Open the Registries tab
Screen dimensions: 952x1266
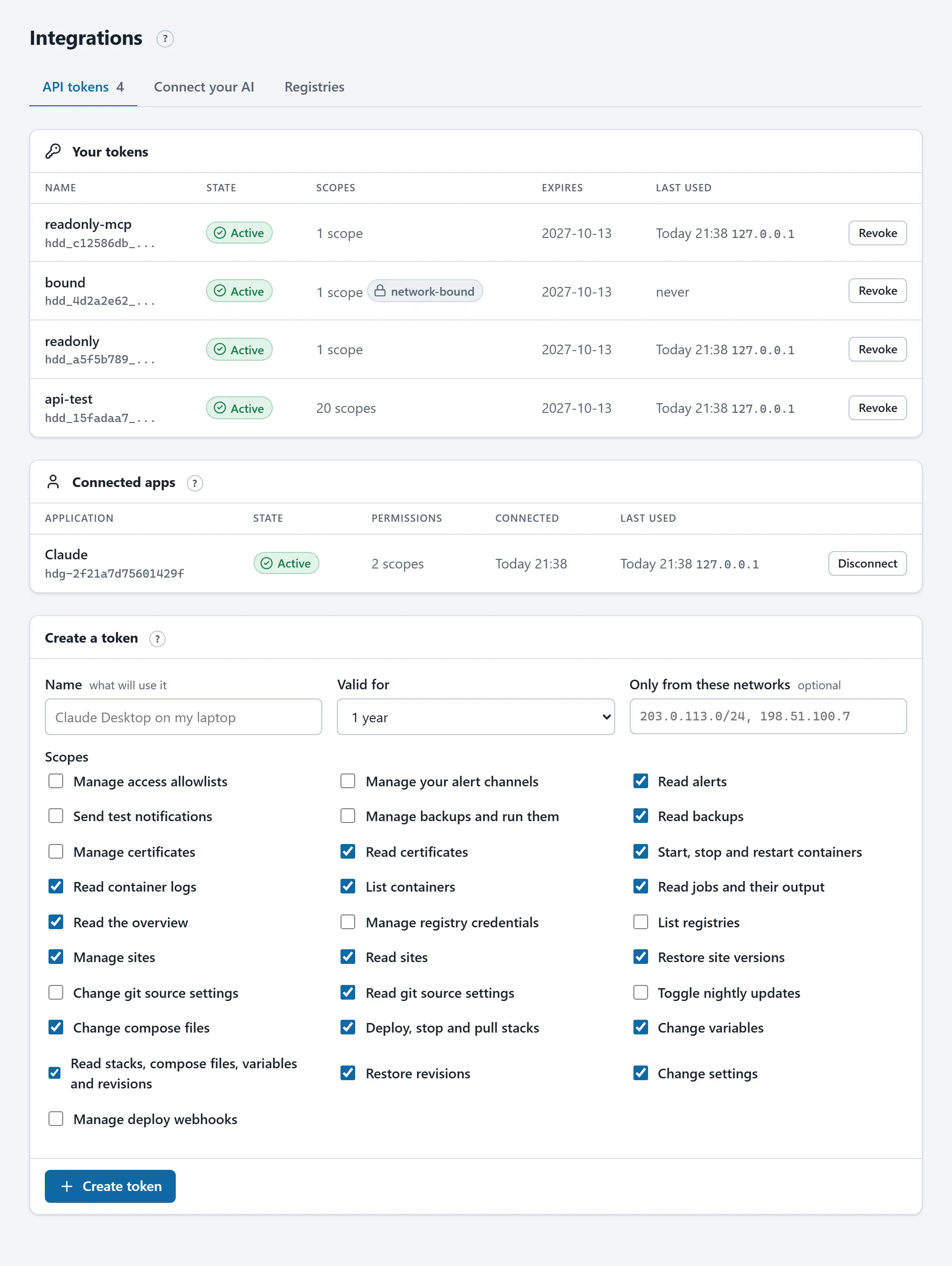pyautogui.click(x=314, y=87)
